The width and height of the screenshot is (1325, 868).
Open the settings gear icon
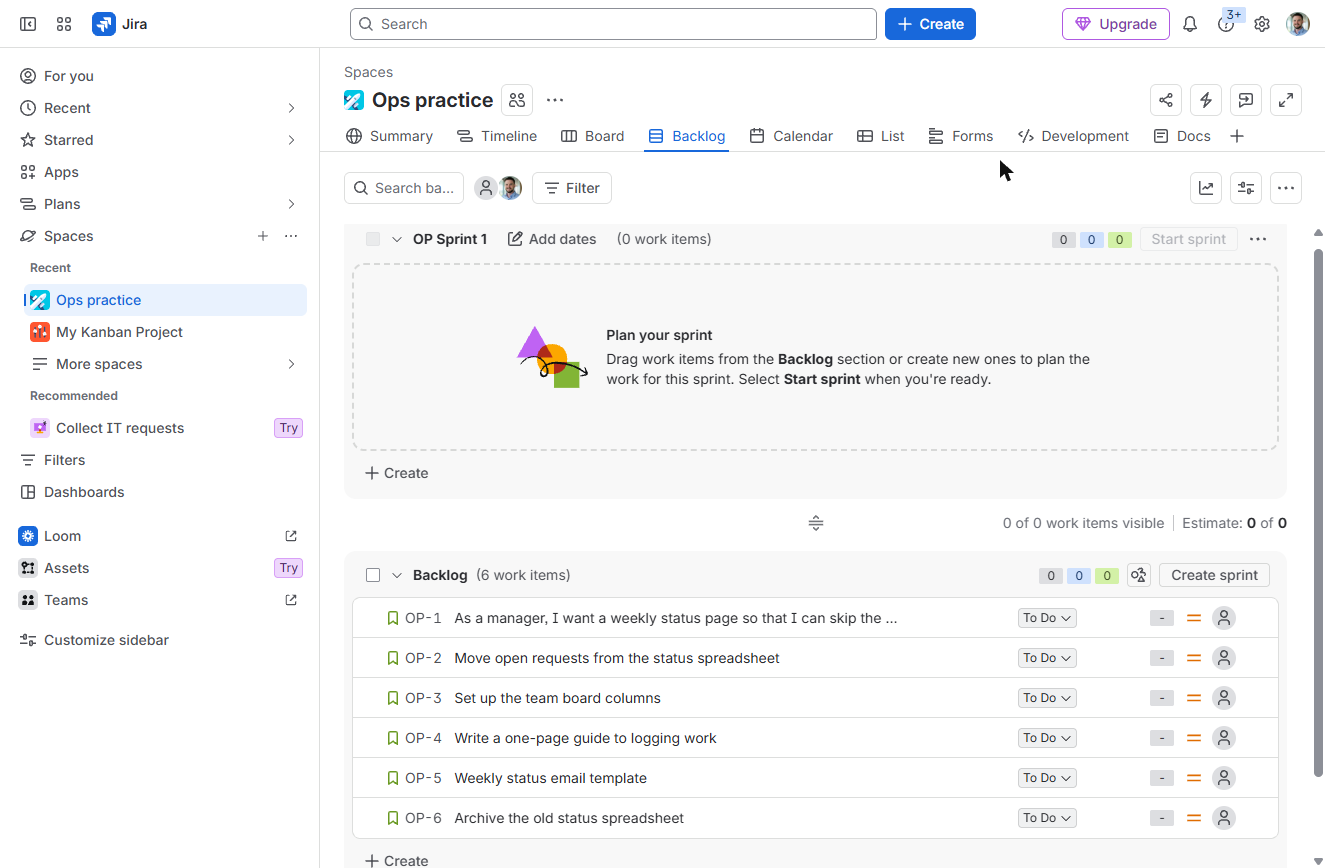coord(1262,24)
